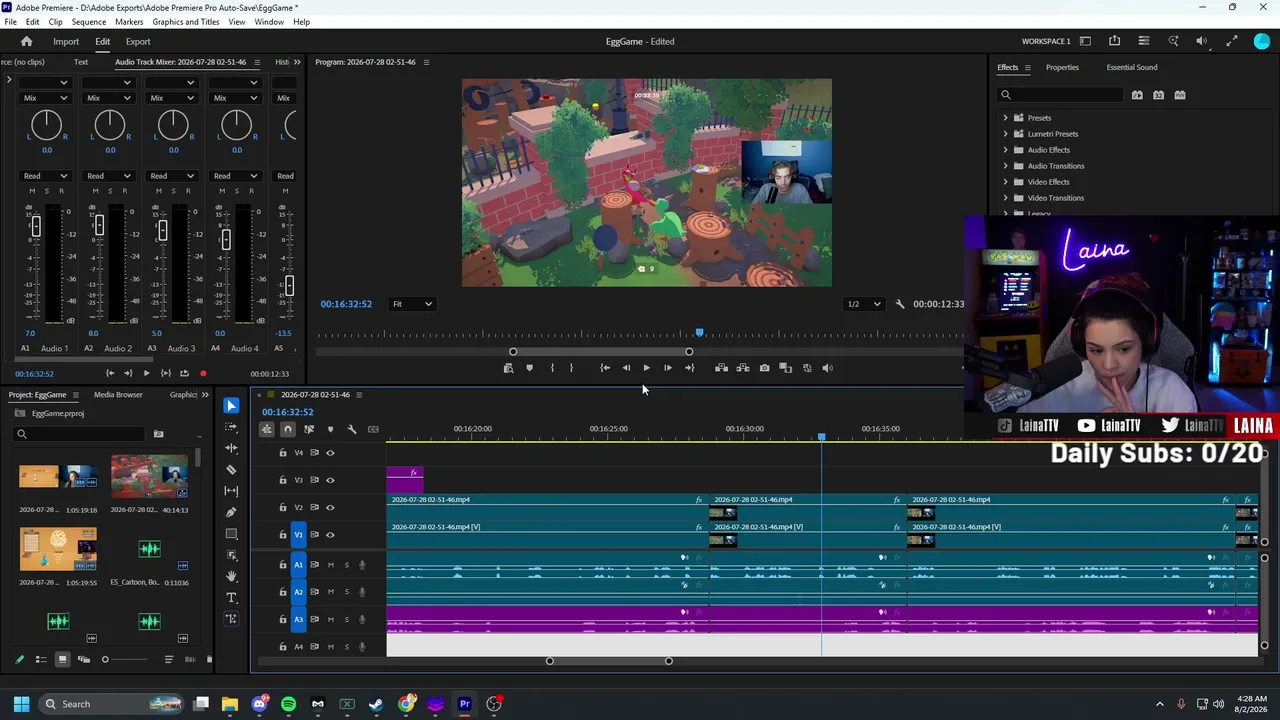Viewport: 1280px width, 720px height.
Task: Click the Audio 4 volume fader
Action: click(x=225, y=240)
